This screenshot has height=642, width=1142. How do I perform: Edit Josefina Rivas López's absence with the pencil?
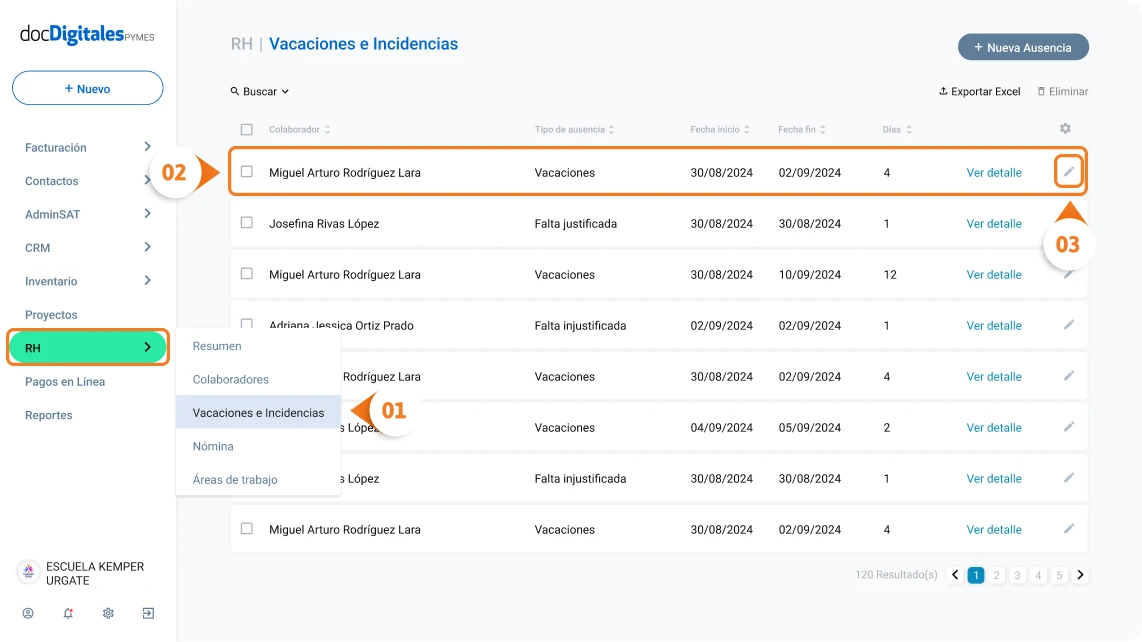pyautogui.click(x=1068, y=223)
